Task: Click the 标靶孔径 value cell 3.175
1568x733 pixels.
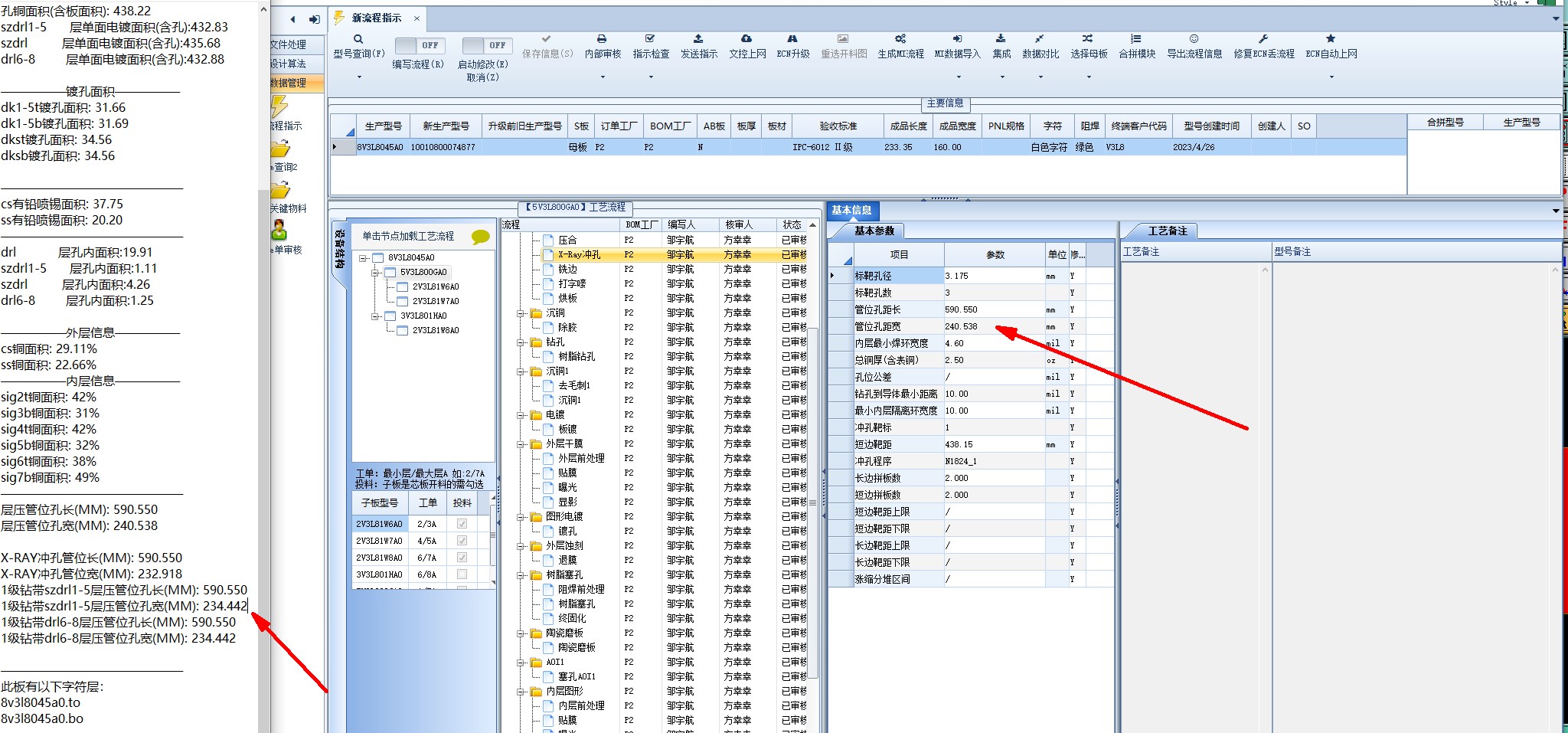Action: (995, 276)
